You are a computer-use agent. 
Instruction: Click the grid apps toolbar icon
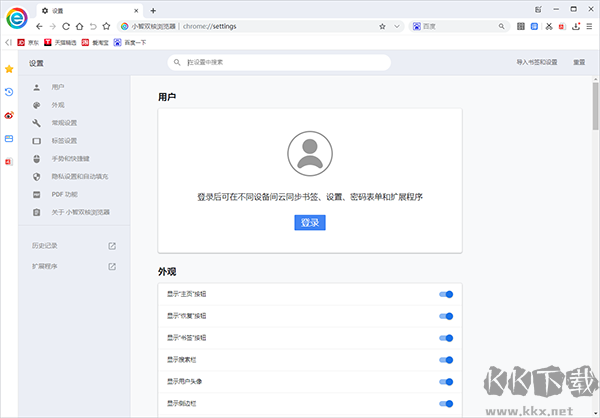pos(521,26)
